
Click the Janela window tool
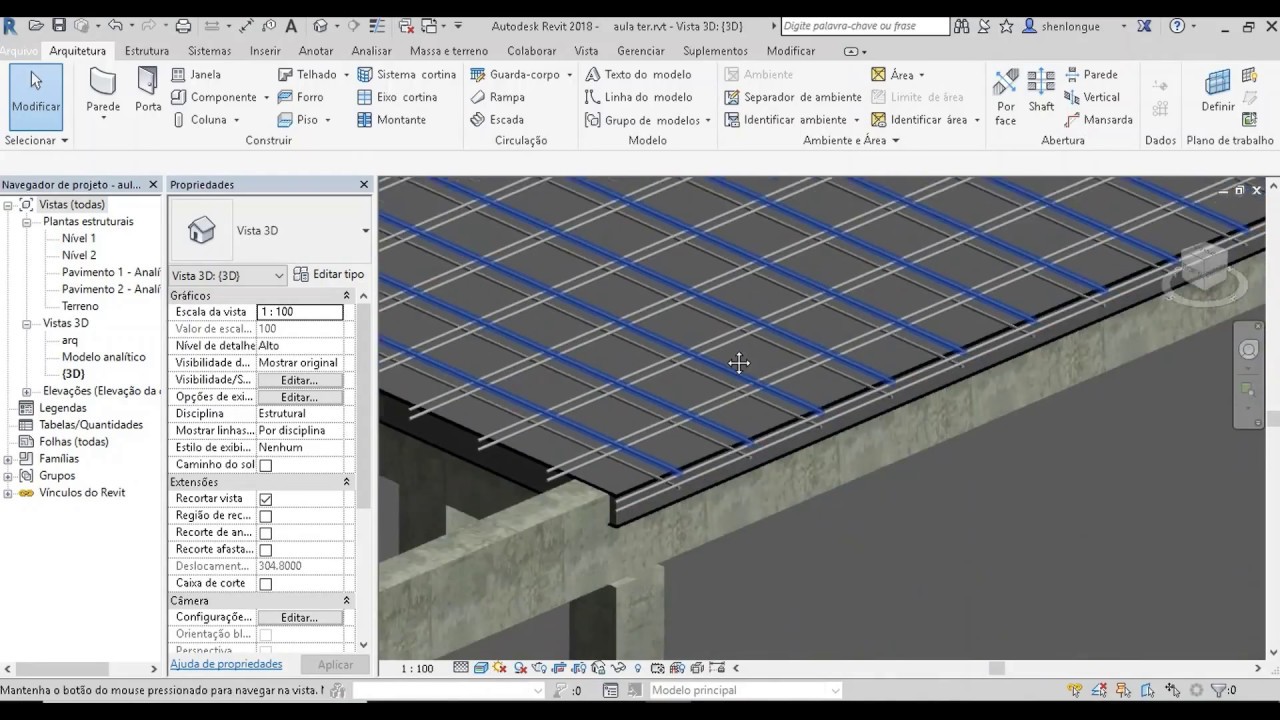point(195,74)
